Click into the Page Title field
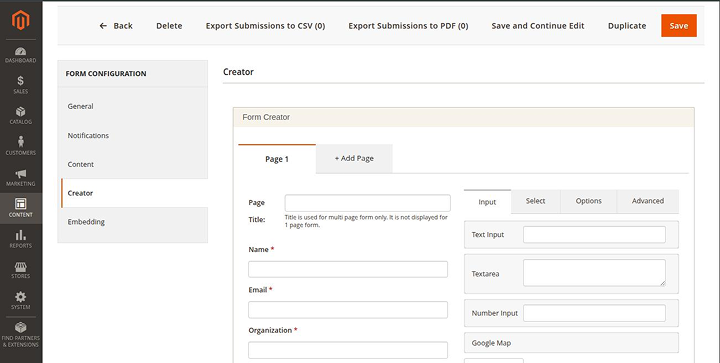The width and height of the screenshot is (720, 363). pyautogui.click(x=367, y=203)
